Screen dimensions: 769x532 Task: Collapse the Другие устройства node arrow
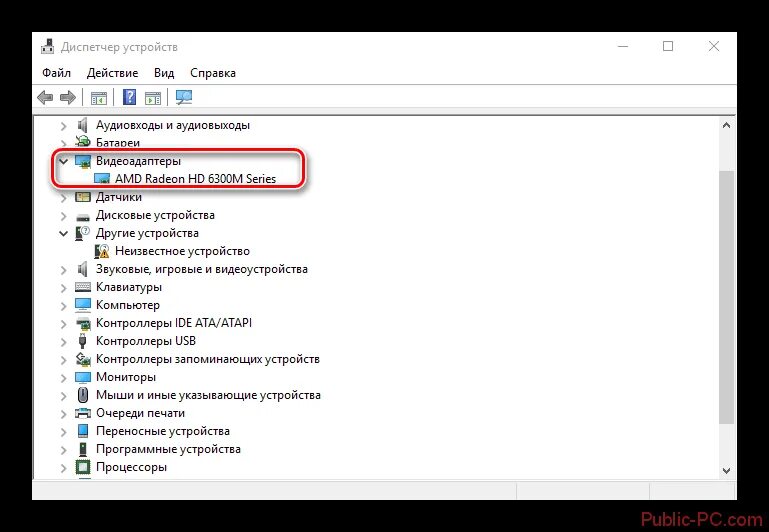tap(63, 233)
